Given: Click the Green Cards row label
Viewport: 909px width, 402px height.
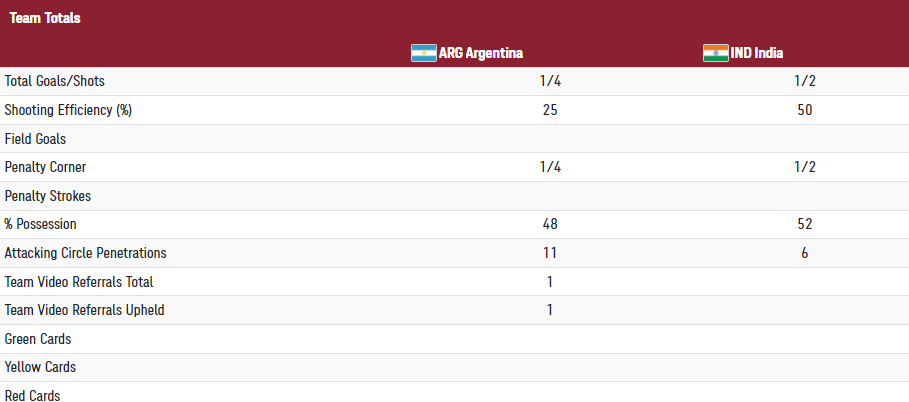Looking at the screenshot, I should click(38, 339).
